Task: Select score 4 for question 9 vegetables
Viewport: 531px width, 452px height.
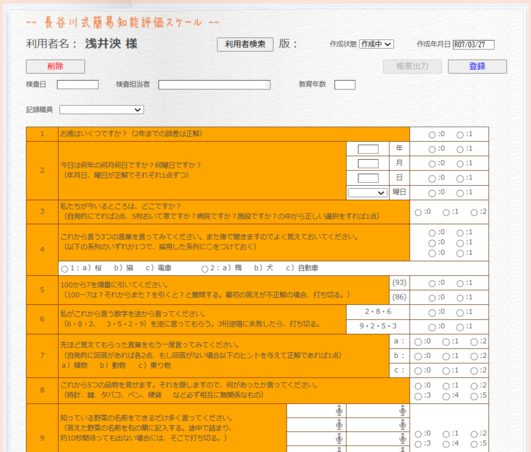Action: [446, 444]
